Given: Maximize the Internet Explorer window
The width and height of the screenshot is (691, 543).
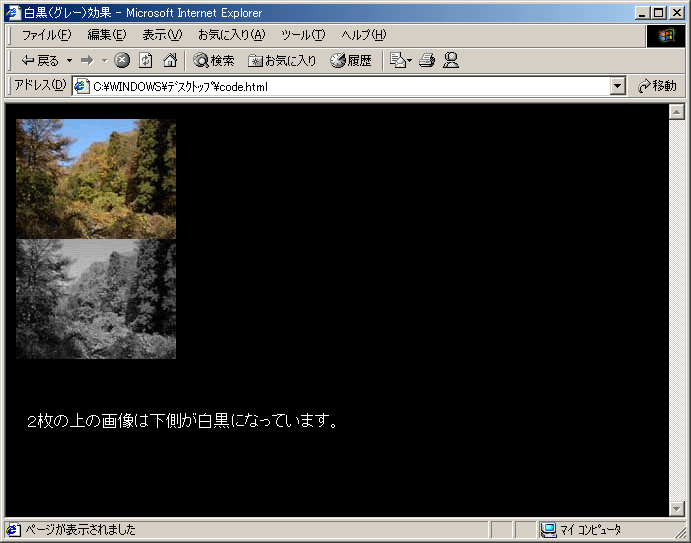Looking at the screenshot, I should tap(658, 13).
